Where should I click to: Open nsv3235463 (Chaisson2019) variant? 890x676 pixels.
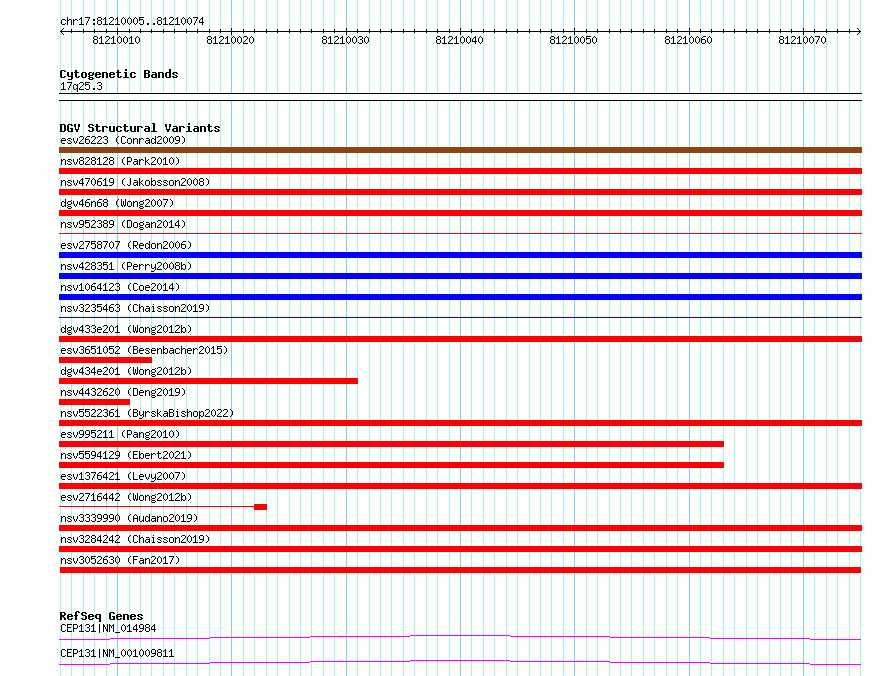(x=135, y=308)
